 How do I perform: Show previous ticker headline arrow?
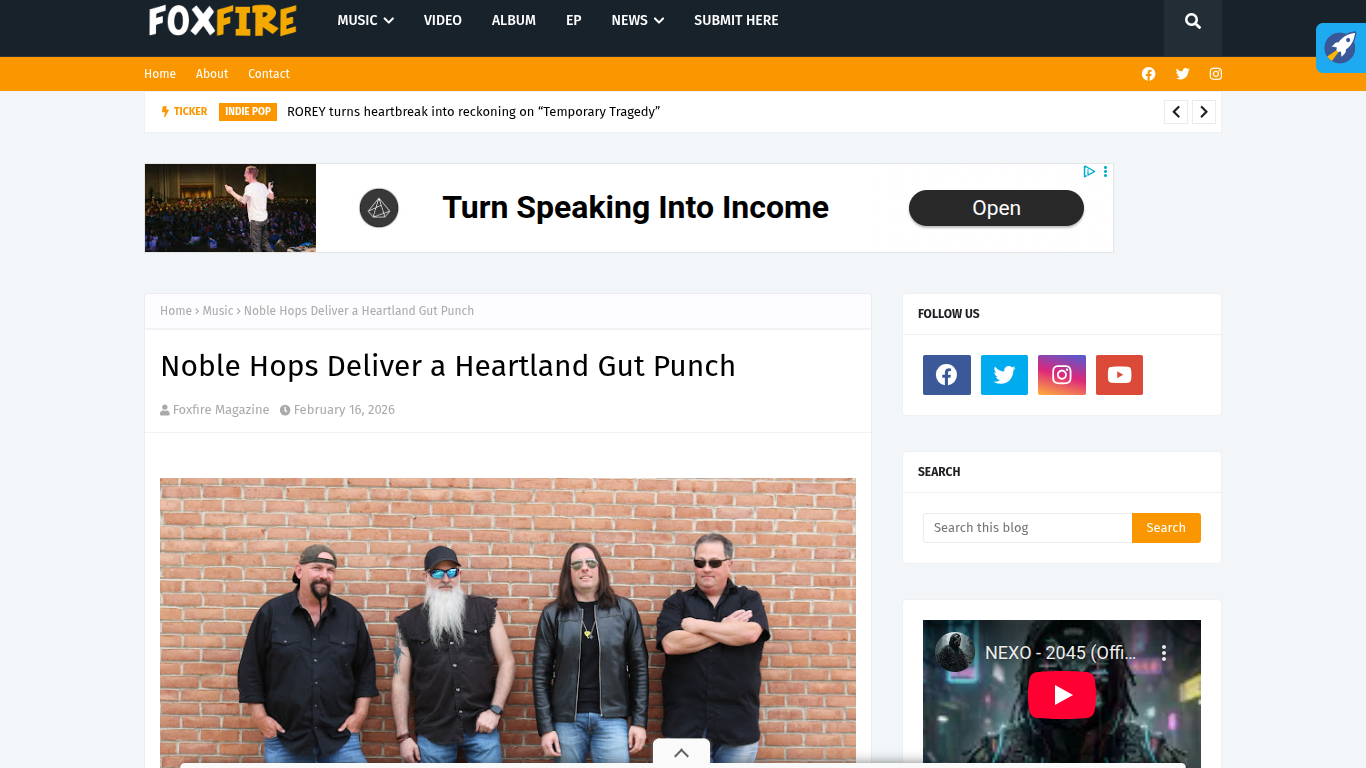1176,112
